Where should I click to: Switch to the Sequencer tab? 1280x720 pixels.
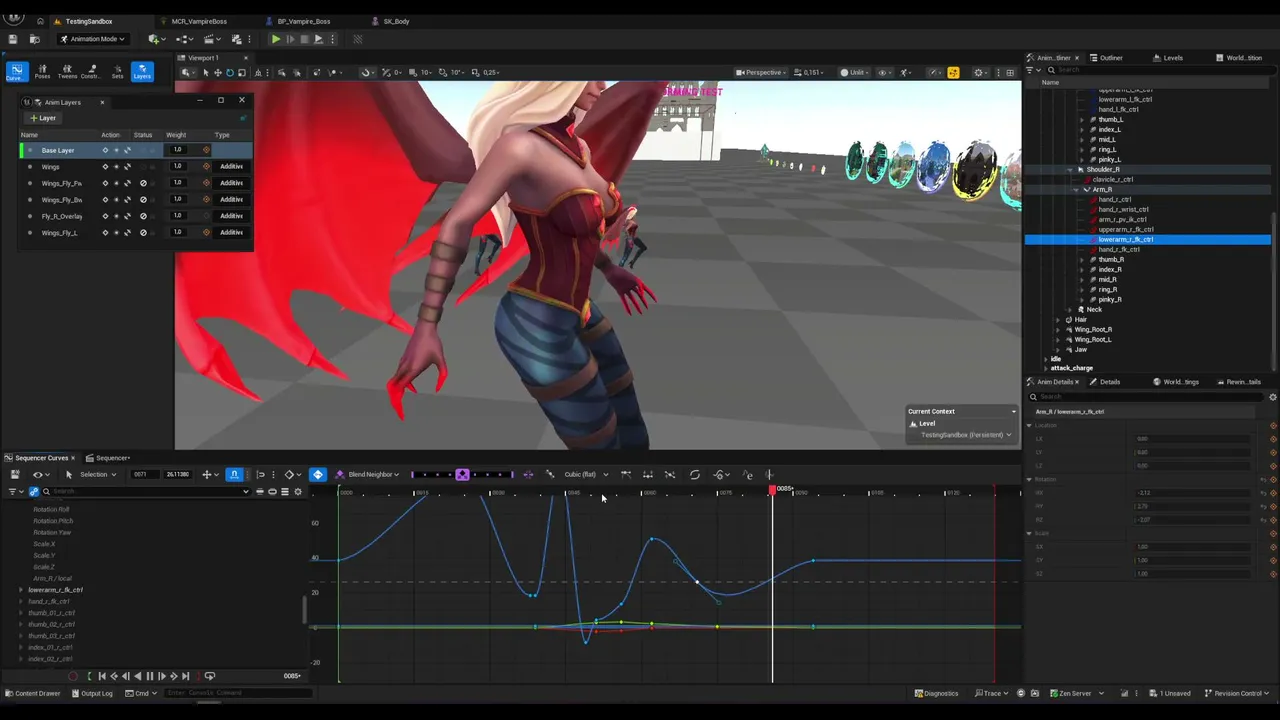pos(108,458)
